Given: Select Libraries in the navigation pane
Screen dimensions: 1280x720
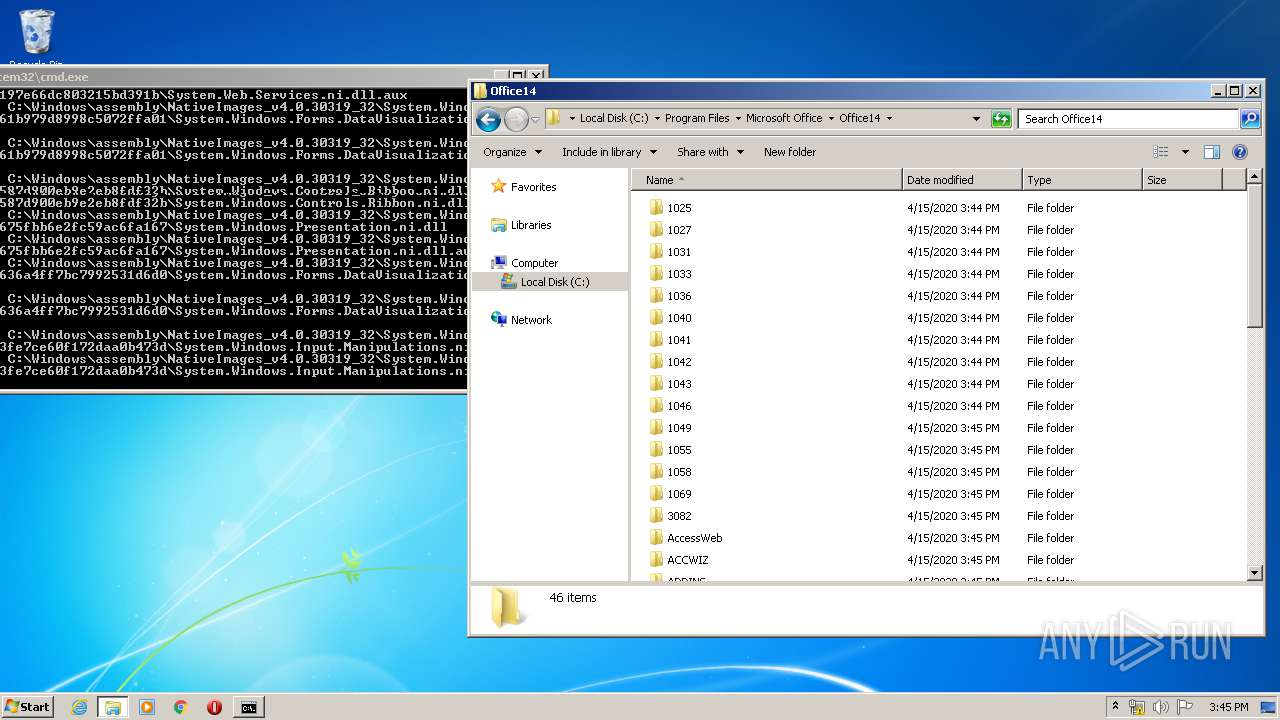Looking at the screenshot, I should 531,225.
